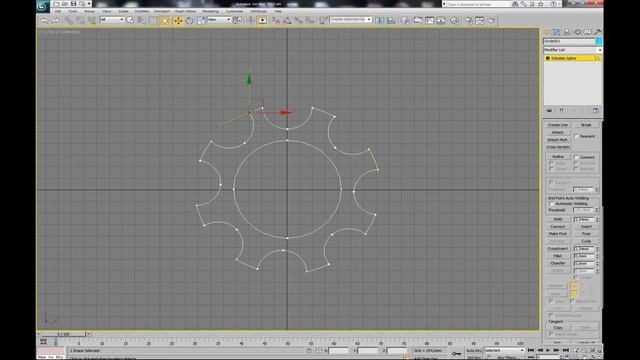Image resolution: width=640 pixels, height=360 pixels.
Task: Open the Modifiers menu
Action: [x=142, y=11]
